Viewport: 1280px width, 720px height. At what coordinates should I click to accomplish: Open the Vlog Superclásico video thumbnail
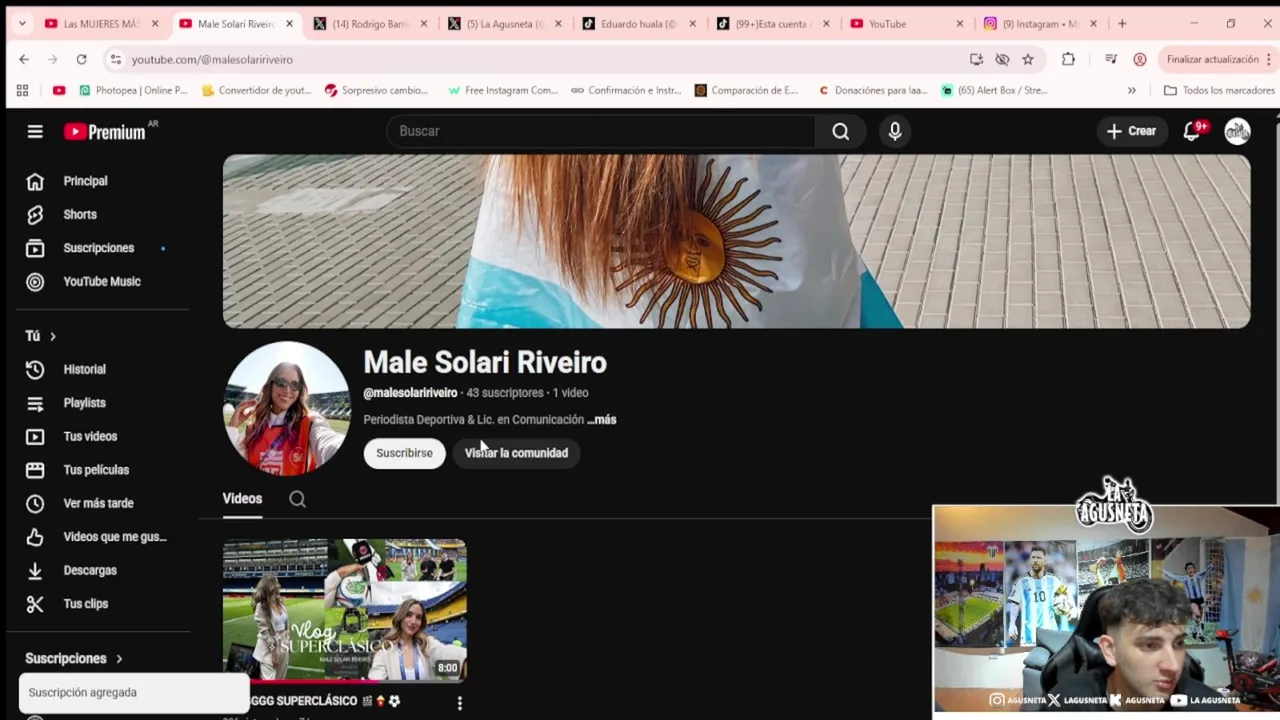click(344, 610)
